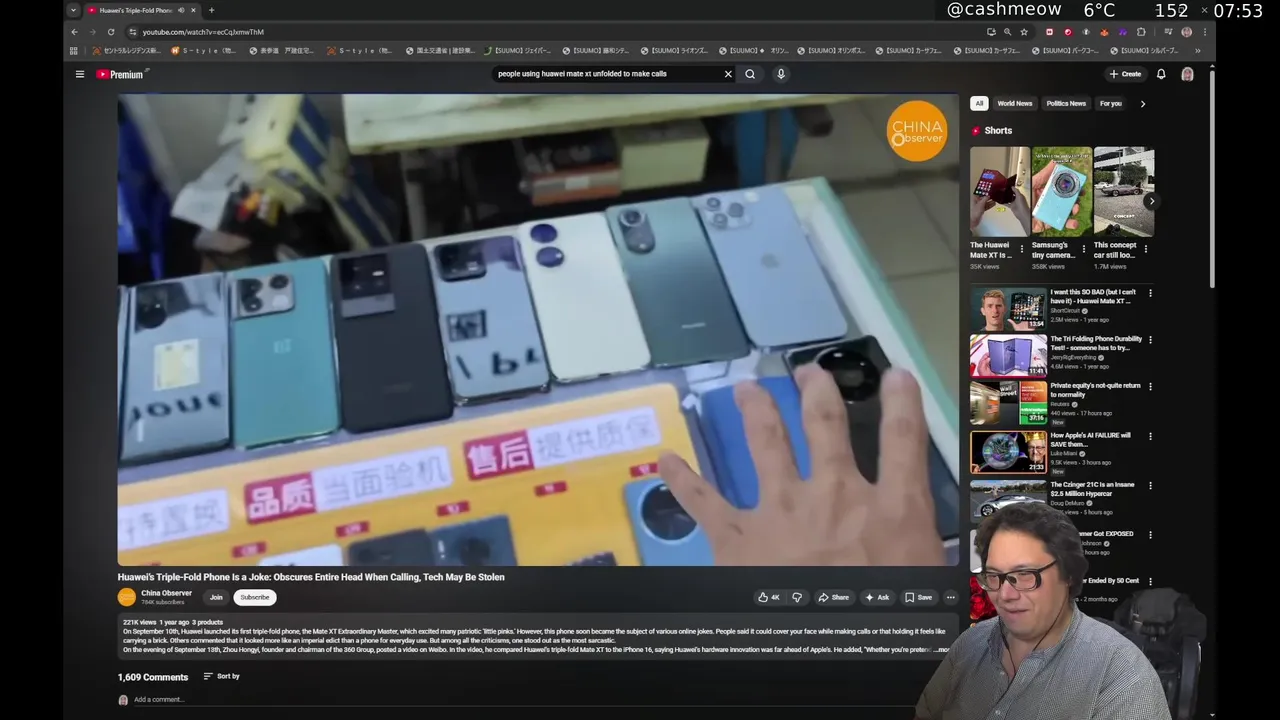Open the 国土交通省 bookmark

click(442, 51)
